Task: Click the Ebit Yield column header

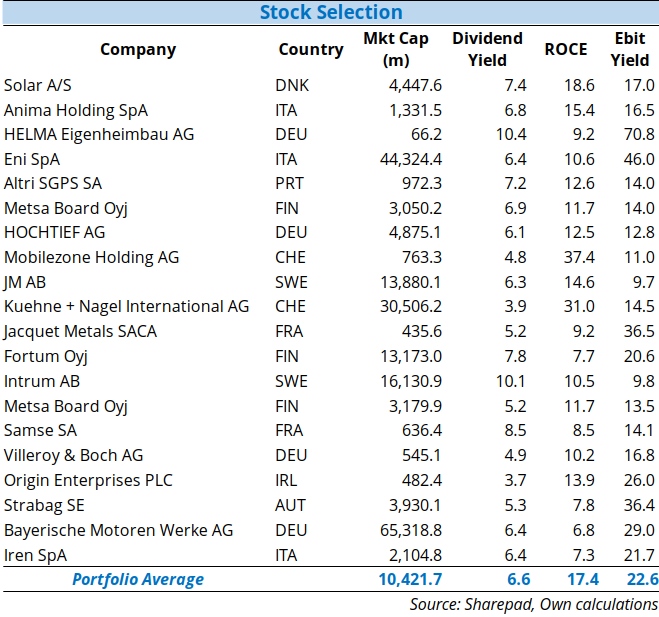Action: click(x=630, y=49)
